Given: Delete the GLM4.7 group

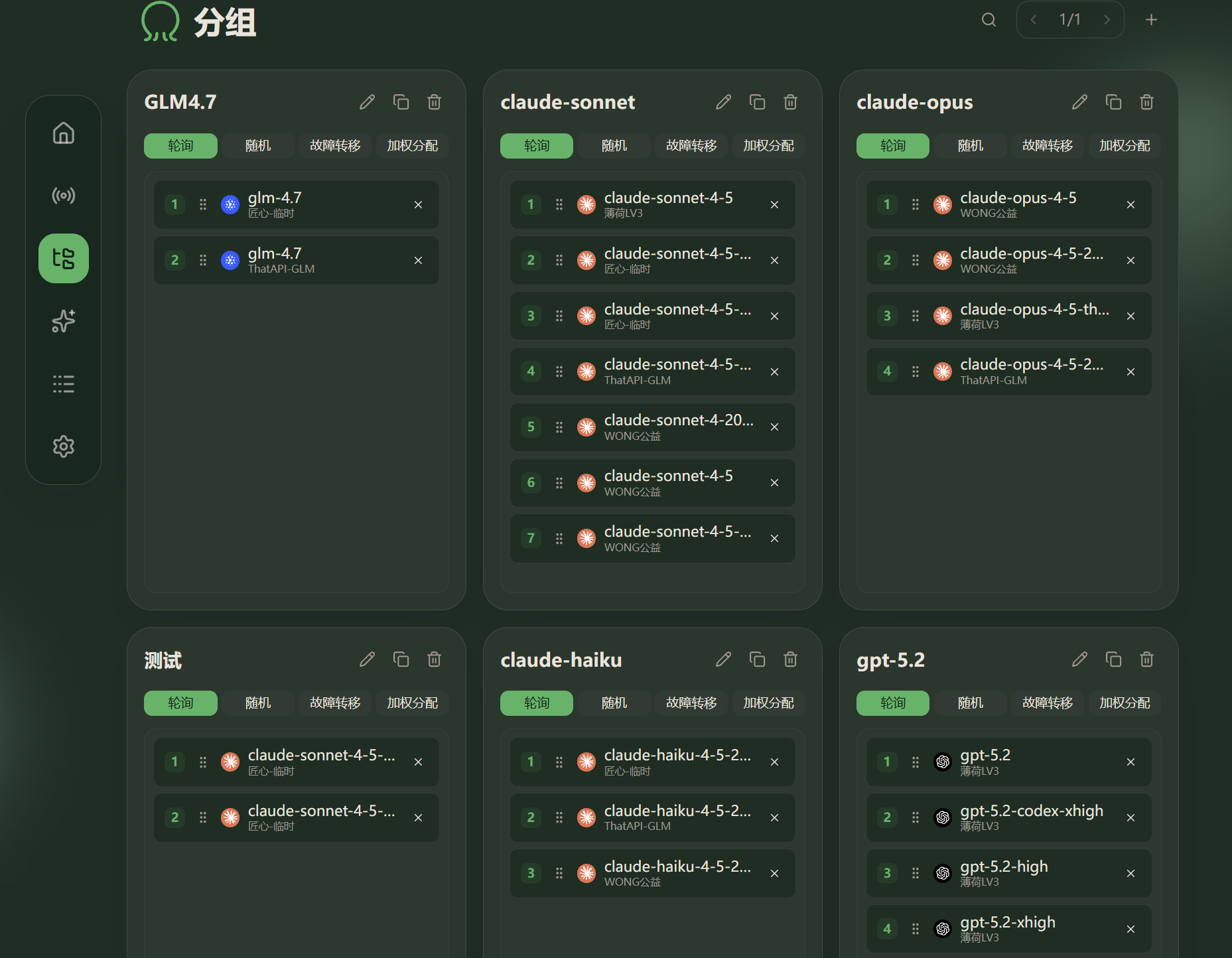Looking at the screenshot, I should [x=434, y=102].
